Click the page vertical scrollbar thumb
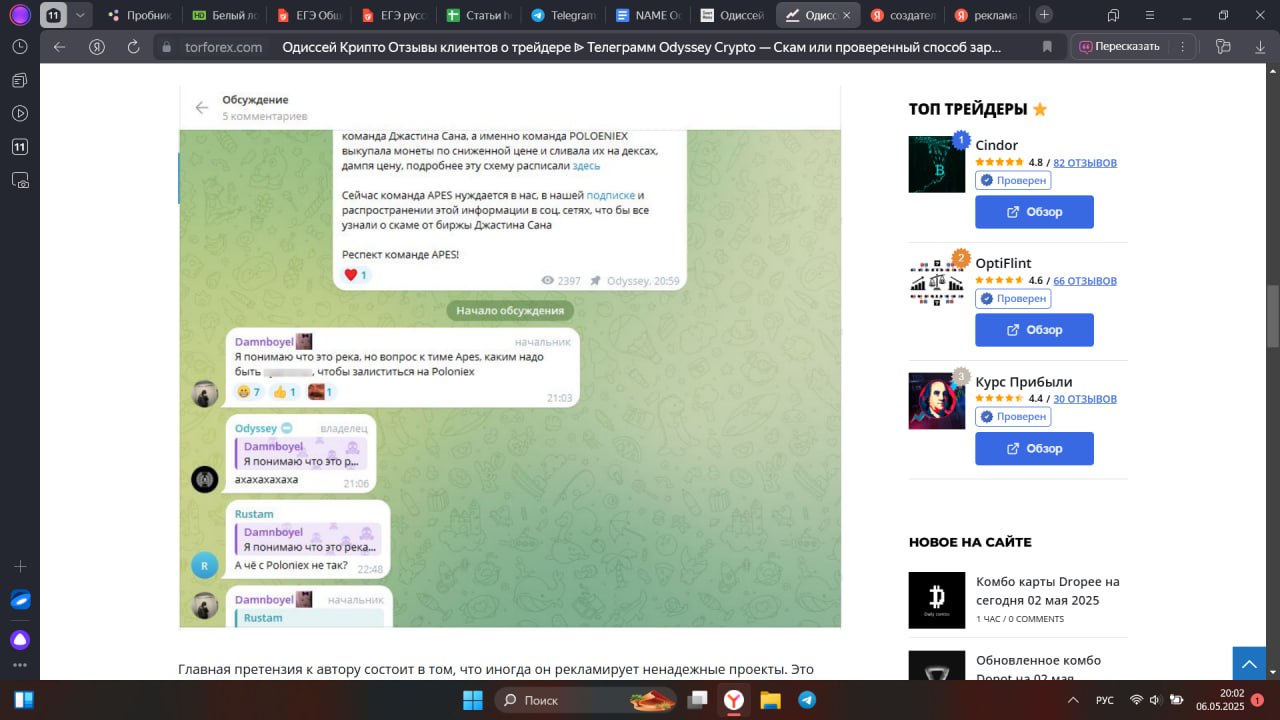1280x720 pixels. click(x=1273, y=315)
